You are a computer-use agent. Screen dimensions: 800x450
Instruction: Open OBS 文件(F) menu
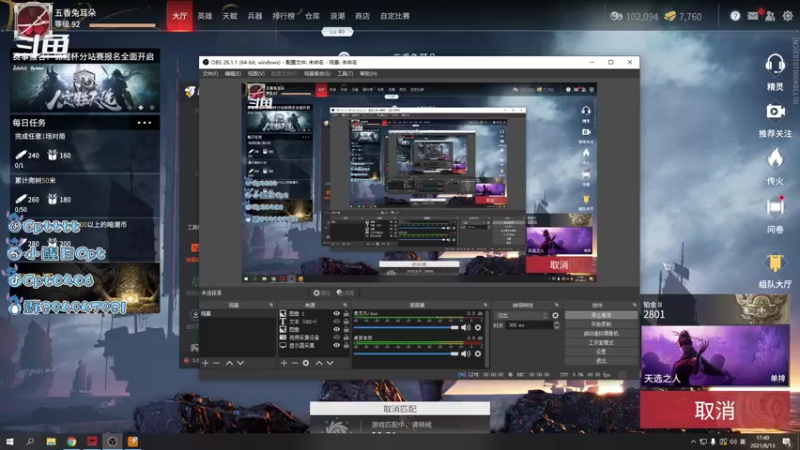[210, 74]
